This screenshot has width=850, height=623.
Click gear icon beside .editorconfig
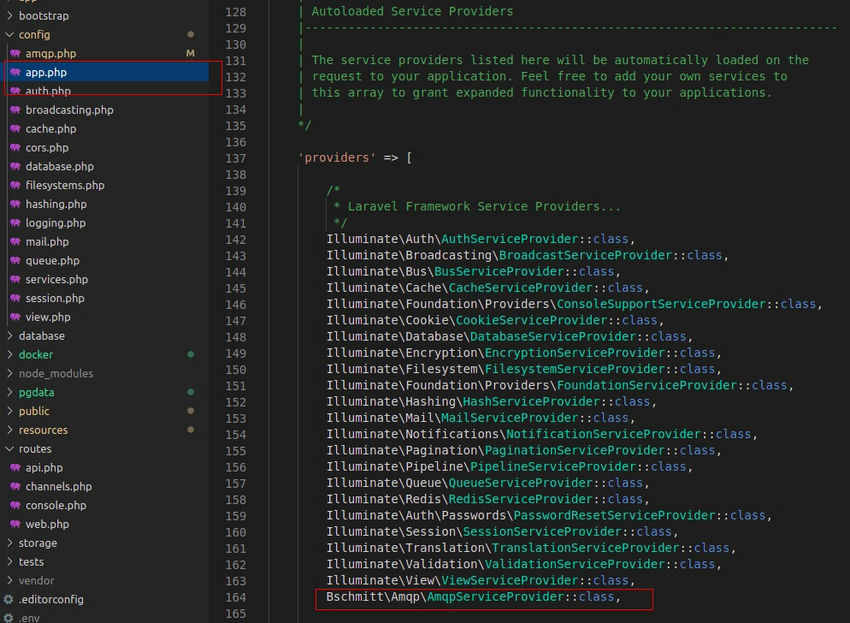(x=9, y=599)
